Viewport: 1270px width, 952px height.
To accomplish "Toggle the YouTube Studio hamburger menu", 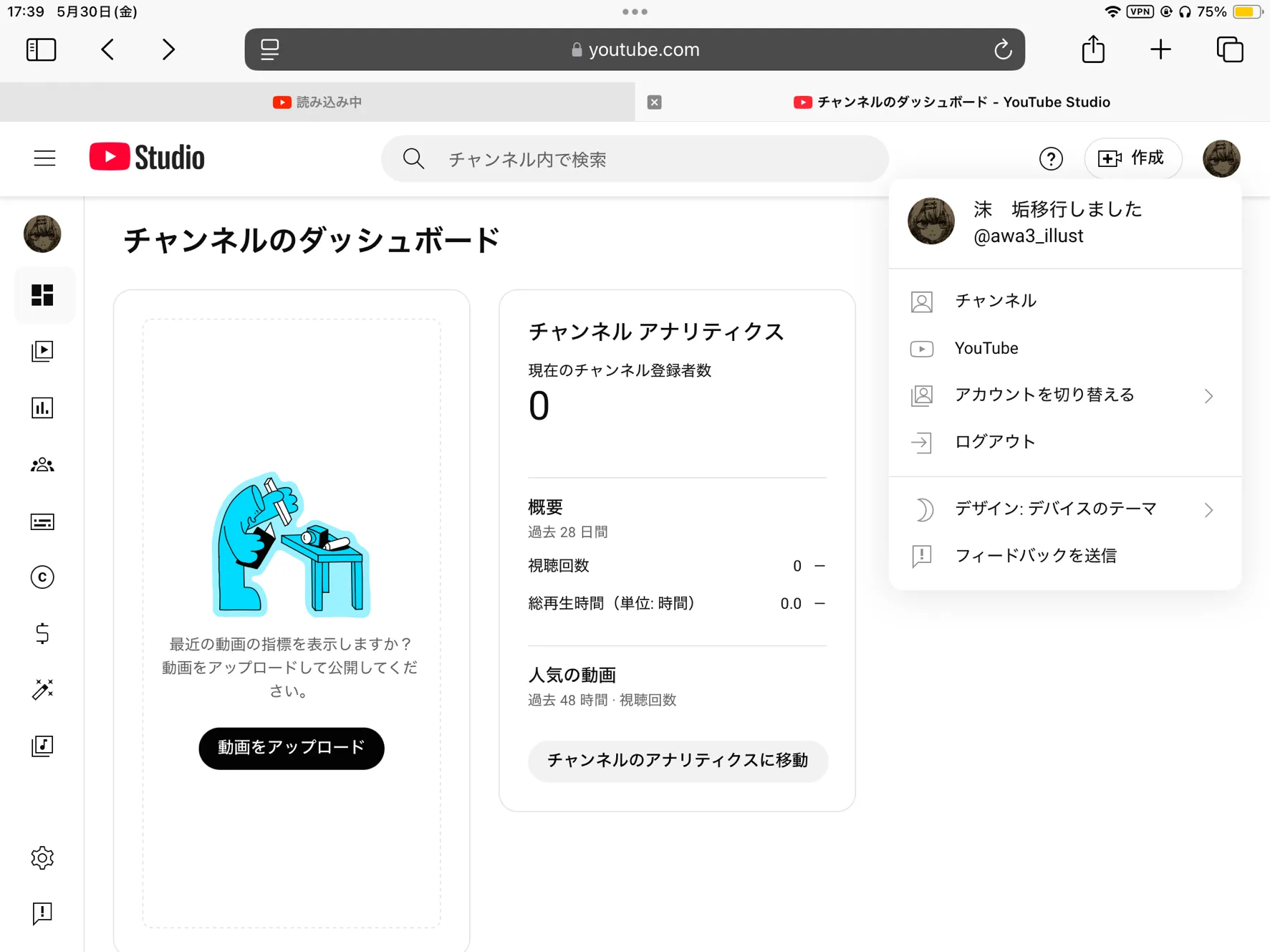I will tap(44, 158).
